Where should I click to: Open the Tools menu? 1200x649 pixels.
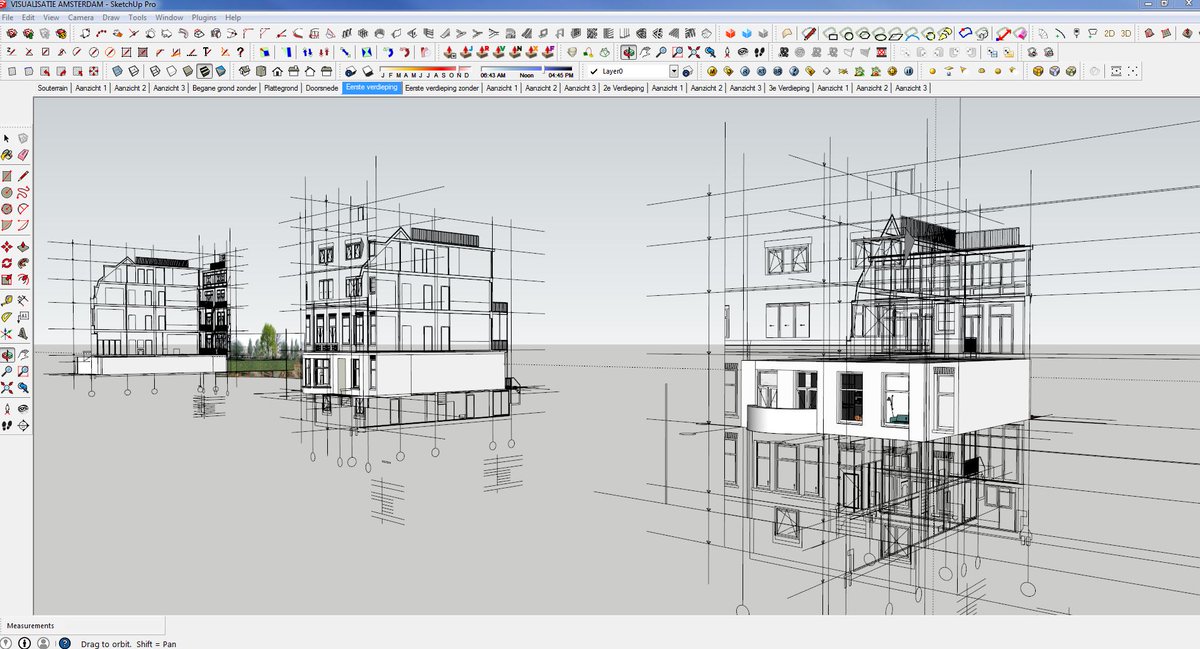tap(137, 18)
